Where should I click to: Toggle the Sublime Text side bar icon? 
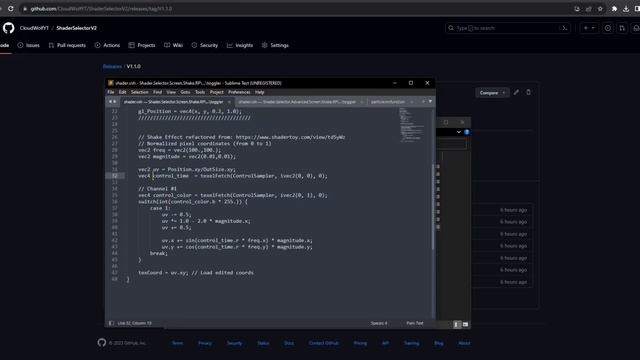tap(111, 323)
